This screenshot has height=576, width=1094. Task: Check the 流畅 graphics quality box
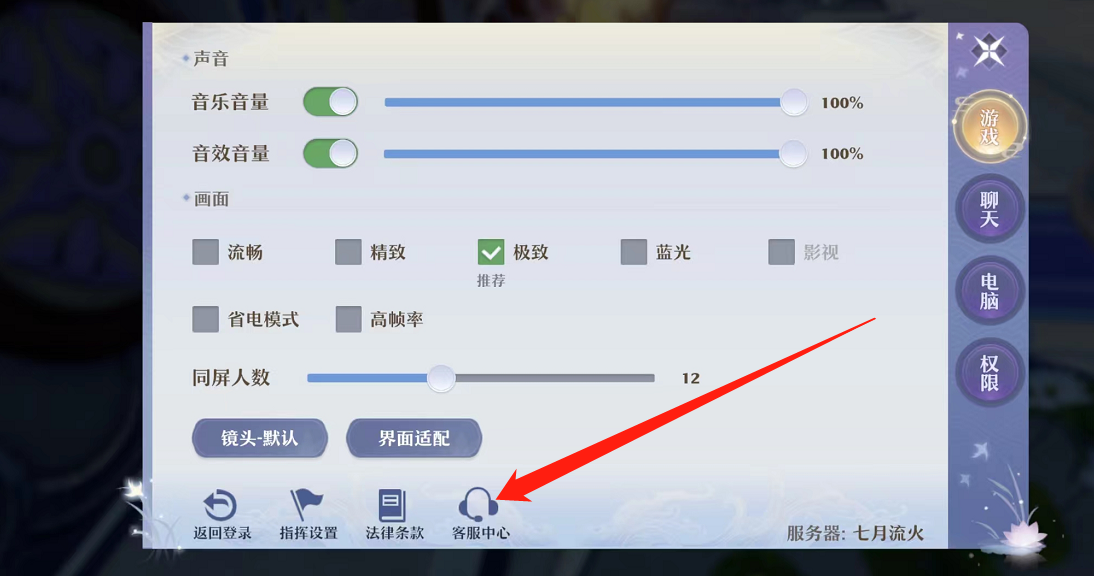(205, 252)
